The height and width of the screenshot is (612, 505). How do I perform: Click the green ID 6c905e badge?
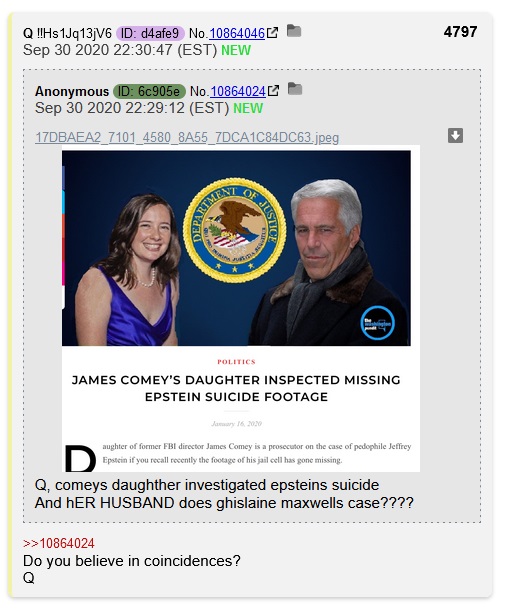tap(149, 91)
